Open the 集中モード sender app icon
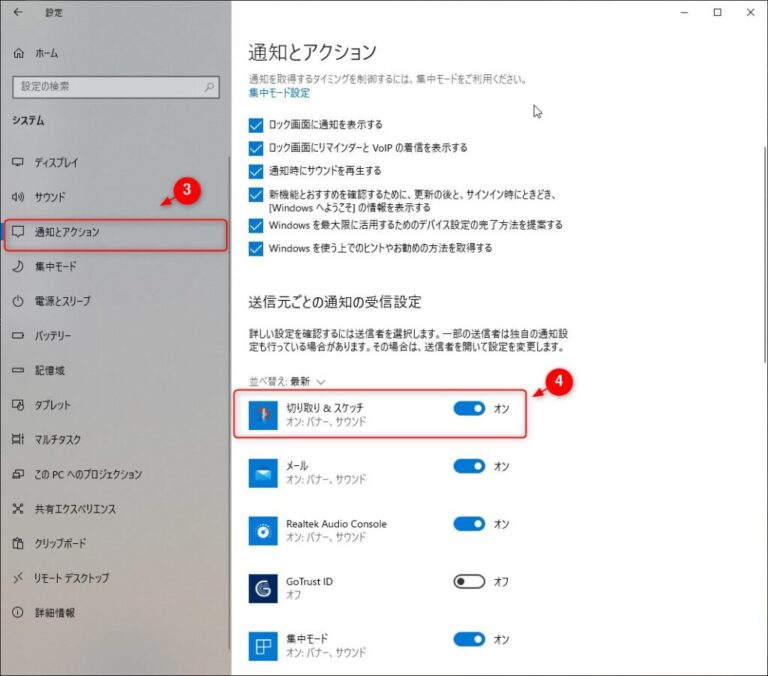The width and height of the screenshot is (768, 676). tap(263, 647)
